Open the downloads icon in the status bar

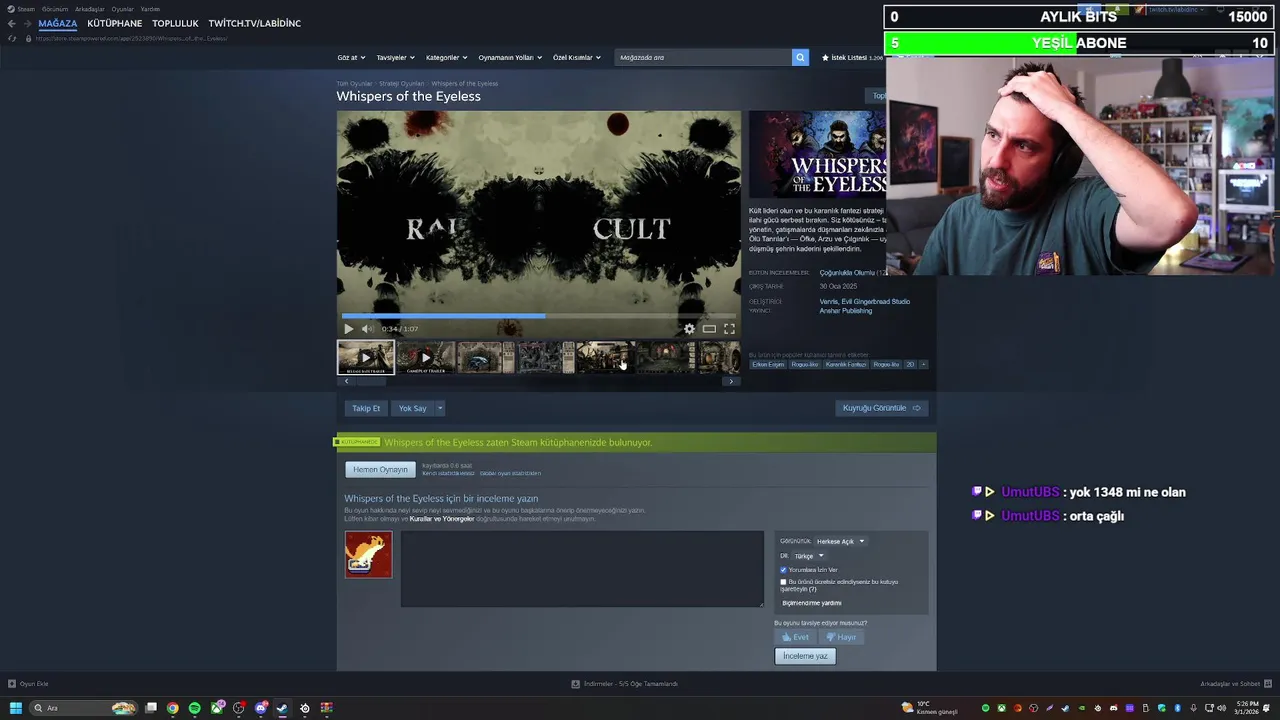coord(575,684)
